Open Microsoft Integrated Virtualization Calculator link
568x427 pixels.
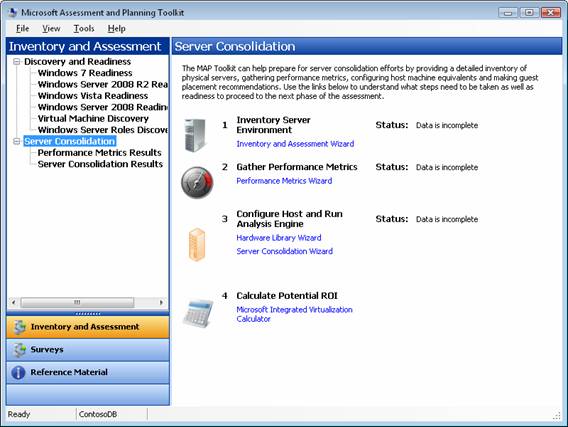pos(294,314)
